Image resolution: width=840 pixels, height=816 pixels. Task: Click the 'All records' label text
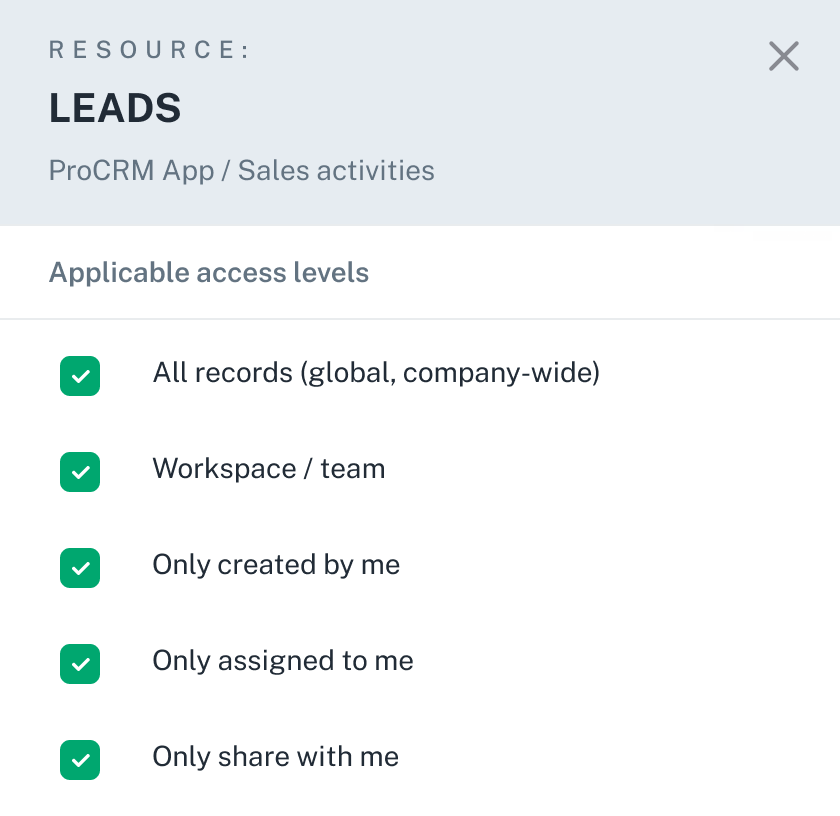tap(221, 373)
